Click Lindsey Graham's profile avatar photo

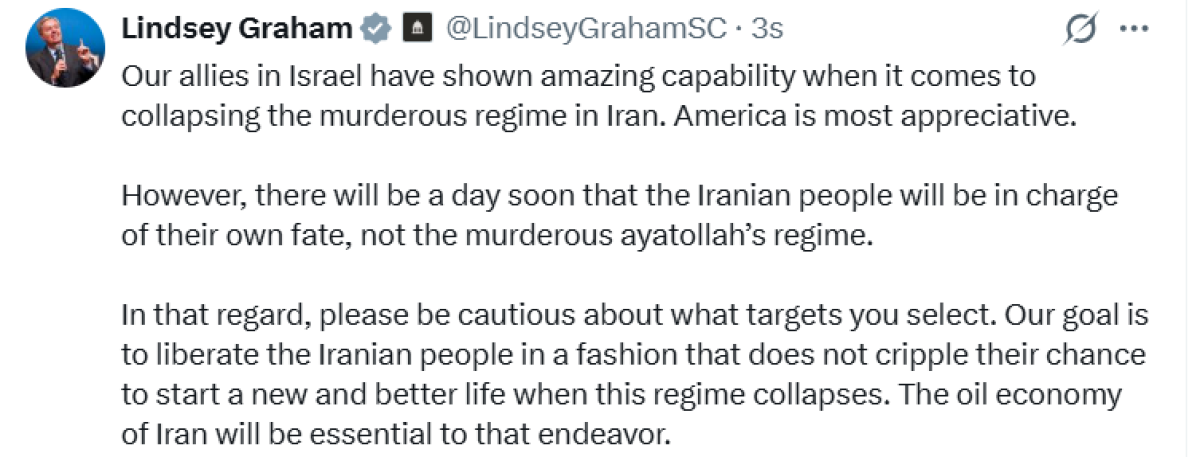coord(64,50)
